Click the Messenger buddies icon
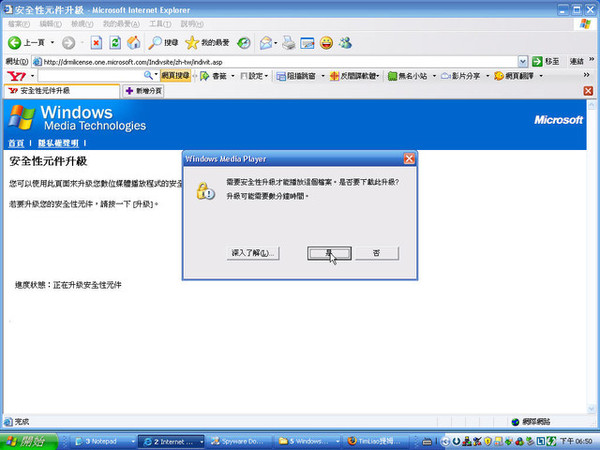The height and width of the screenshot is (450, 600). click(345, 42)
